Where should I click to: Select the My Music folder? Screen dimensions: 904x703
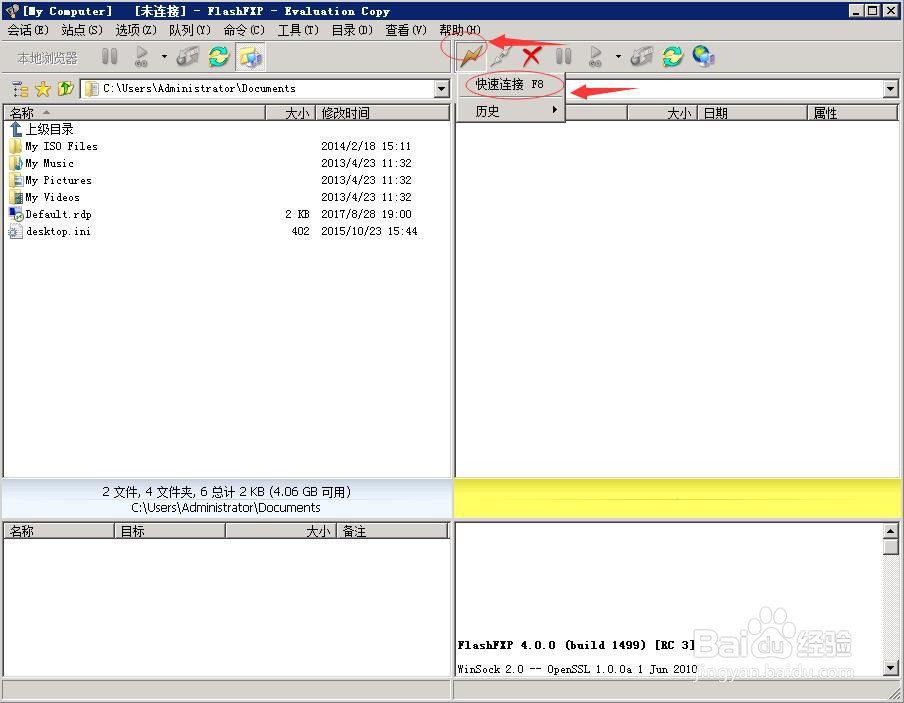[x=42, y=163]
